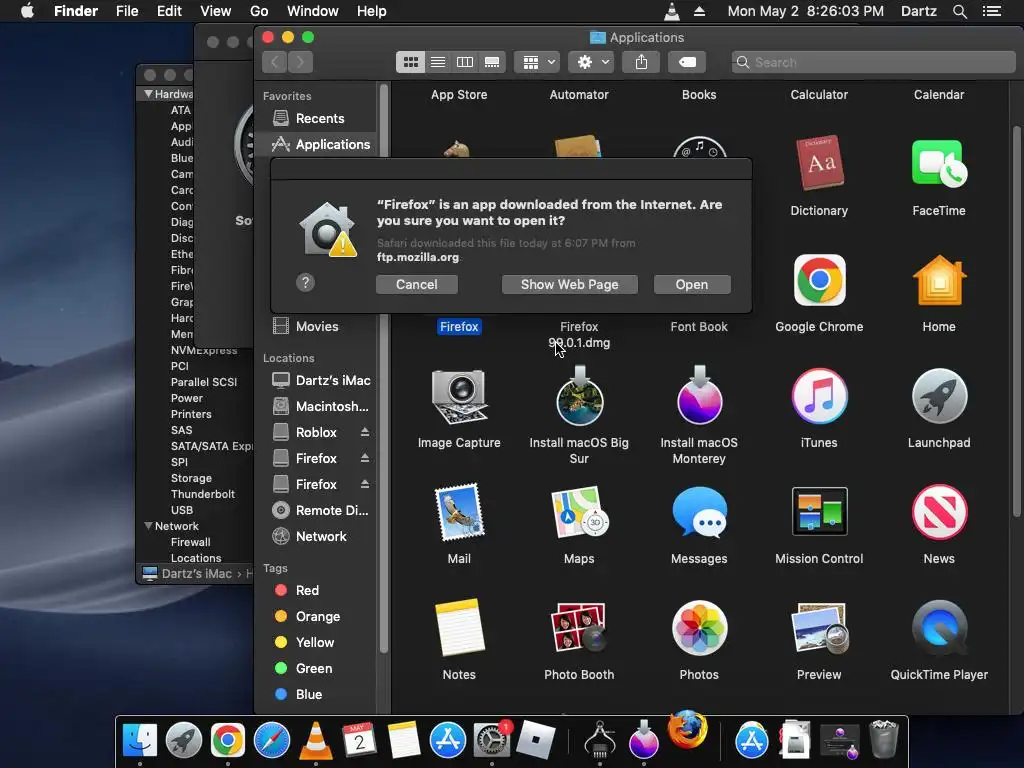Select the Red tag
The image size is (1024, 768).
tap(316, 590)
